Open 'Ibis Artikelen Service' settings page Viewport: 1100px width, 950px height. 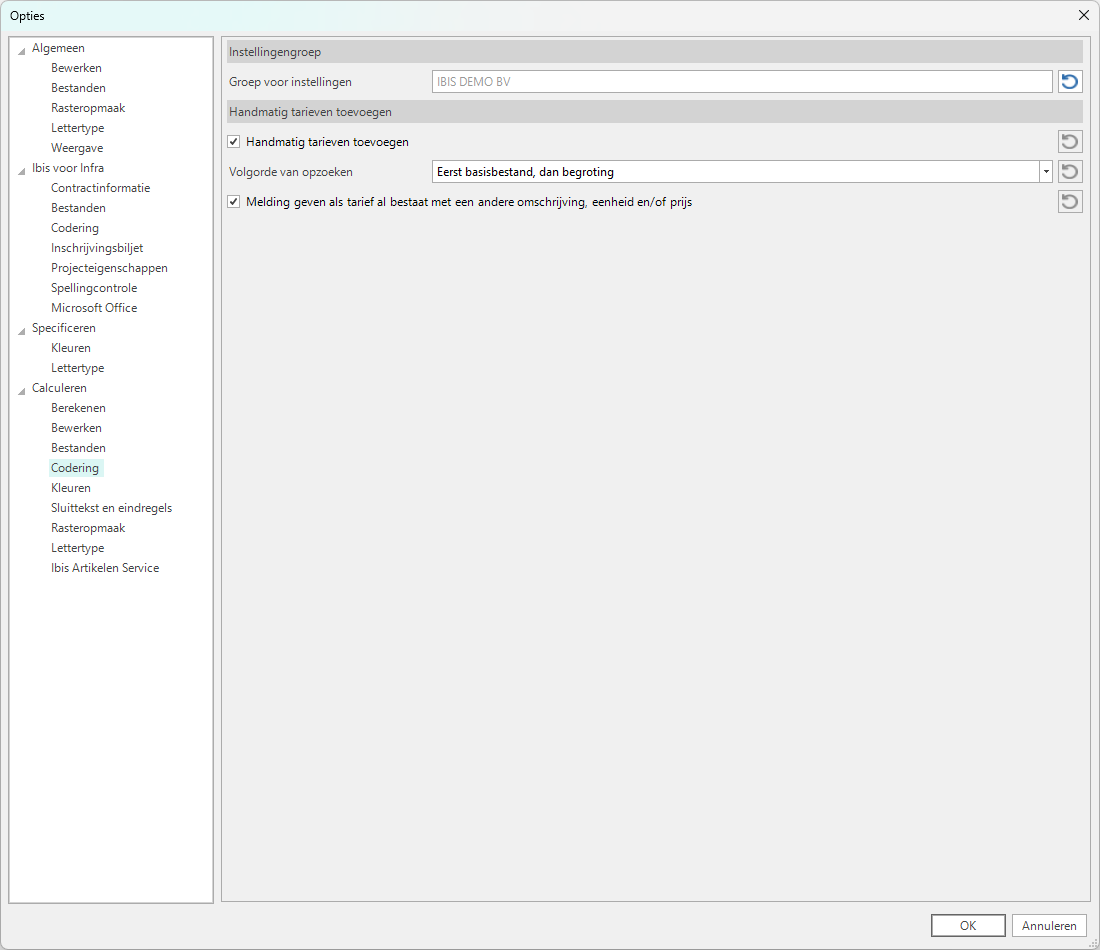(x=105, y=568)
